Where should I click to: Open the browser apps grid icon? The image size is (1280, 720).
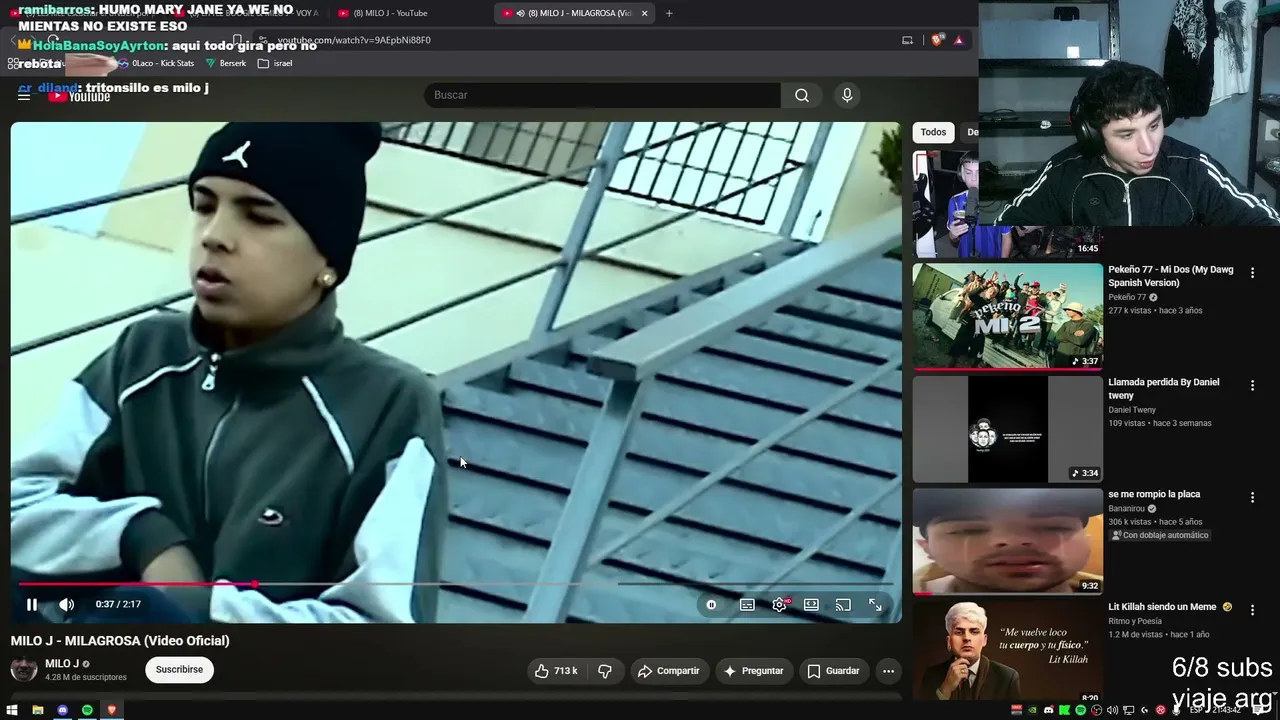[x=12, y=63]
